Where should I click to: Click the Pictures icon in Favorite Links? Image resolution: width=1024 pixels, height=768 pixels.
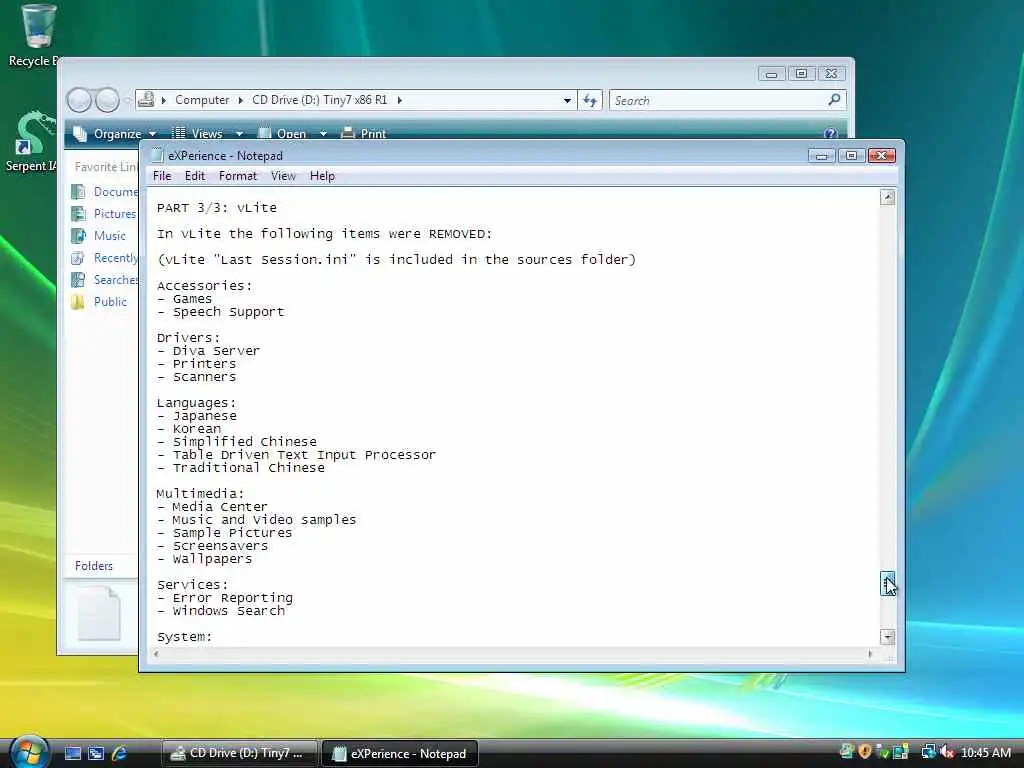(x=78, y=214)
